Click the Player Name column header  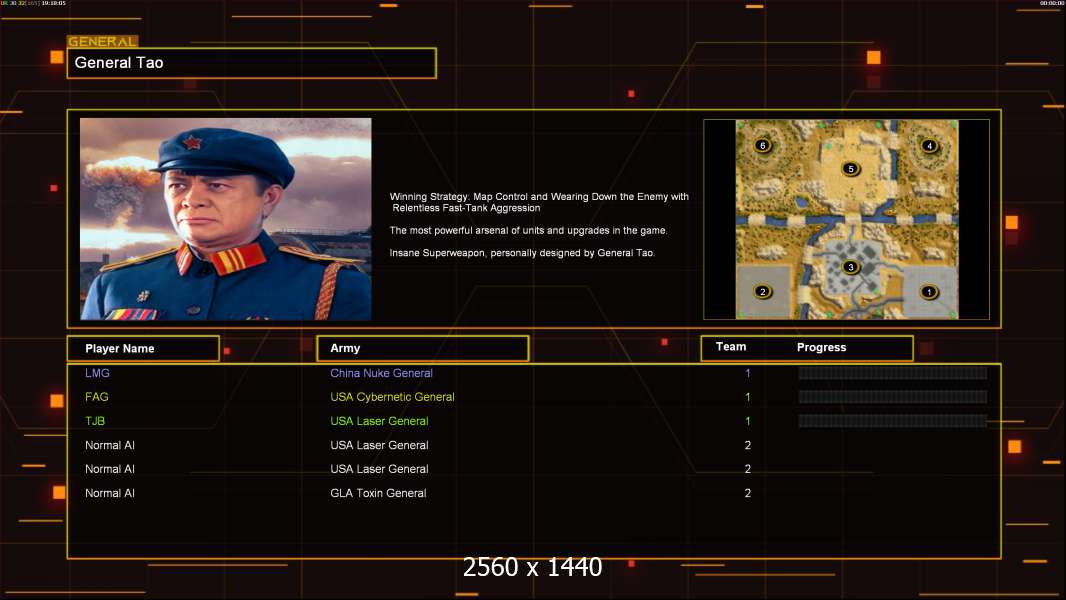[x=143, y=349]
